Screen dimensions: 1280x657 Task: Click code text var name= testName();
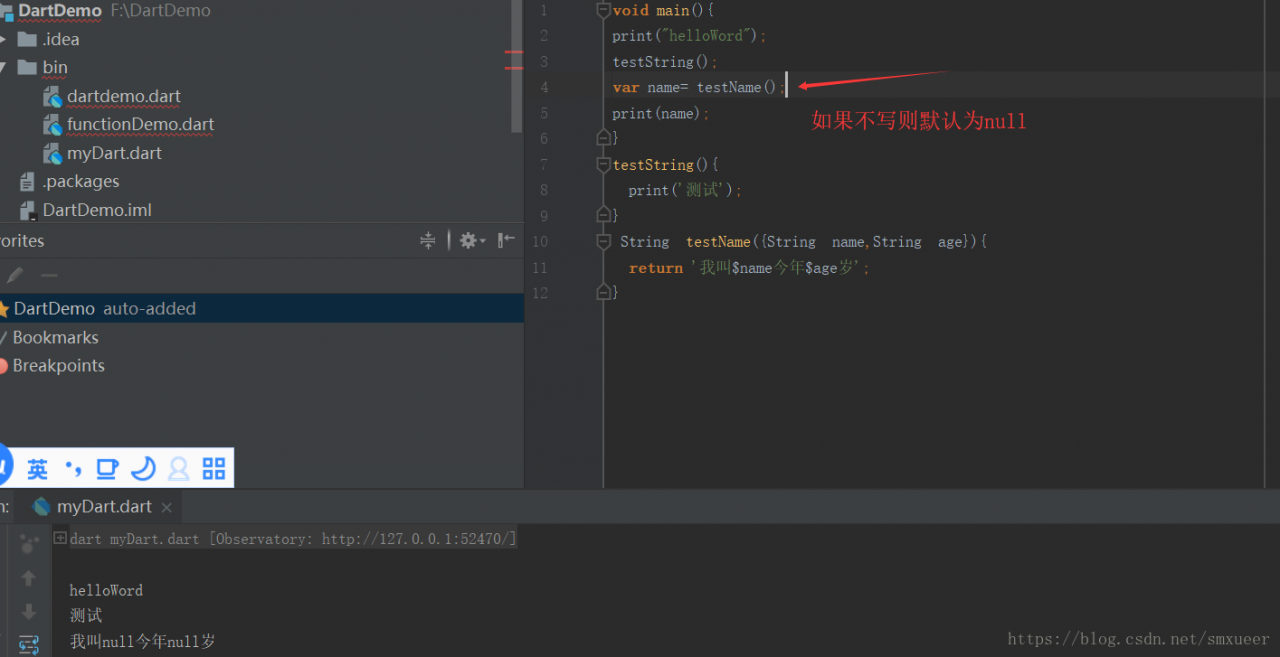pos(698,87)
